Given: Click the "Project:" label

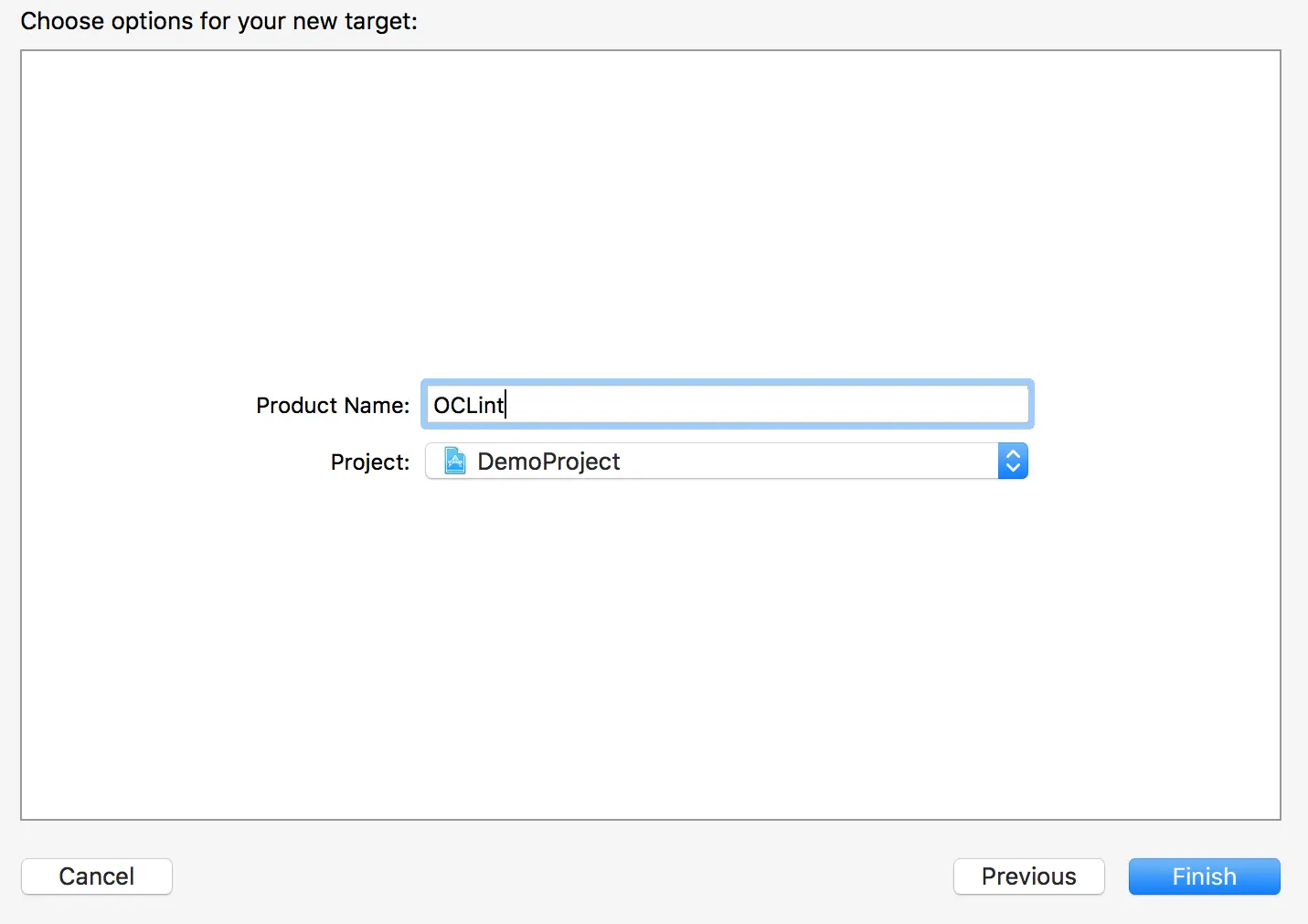Looking at the screenshot, I should (x=370, y=462).
